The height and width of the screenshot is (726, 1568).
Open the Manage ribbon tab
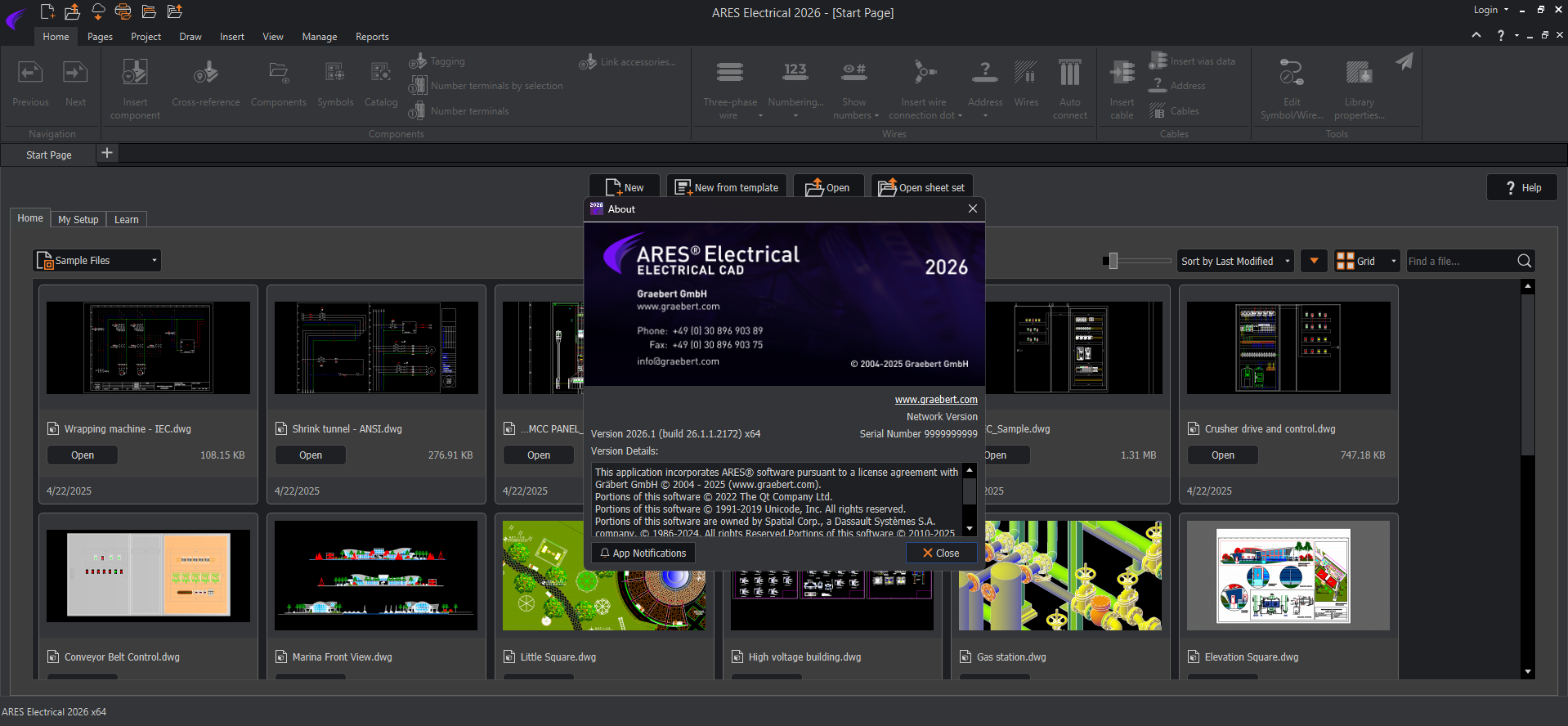click(x=319, y=37)
